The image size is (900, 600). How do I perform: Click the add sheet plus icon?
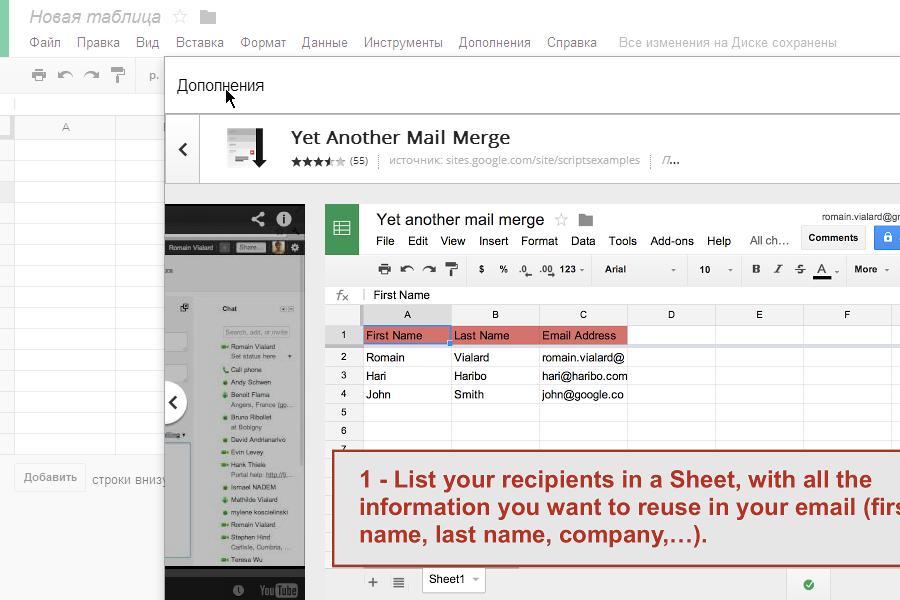click(x=373, y=582)
